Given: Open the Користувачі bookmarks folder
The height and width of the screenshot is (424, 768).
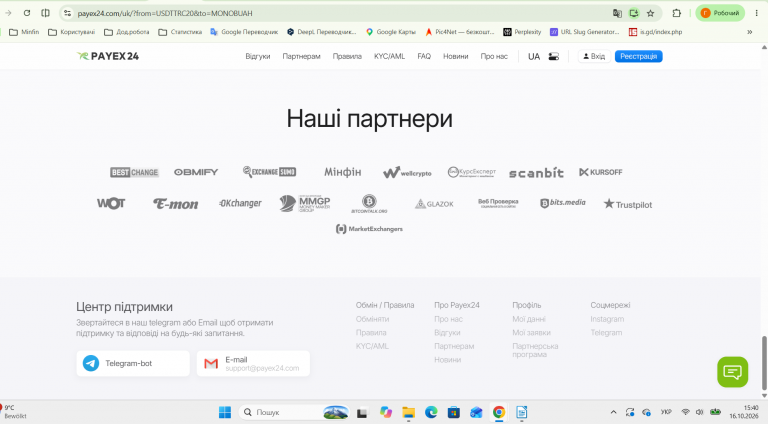Looking at the screenshot, I should point(72,32).
